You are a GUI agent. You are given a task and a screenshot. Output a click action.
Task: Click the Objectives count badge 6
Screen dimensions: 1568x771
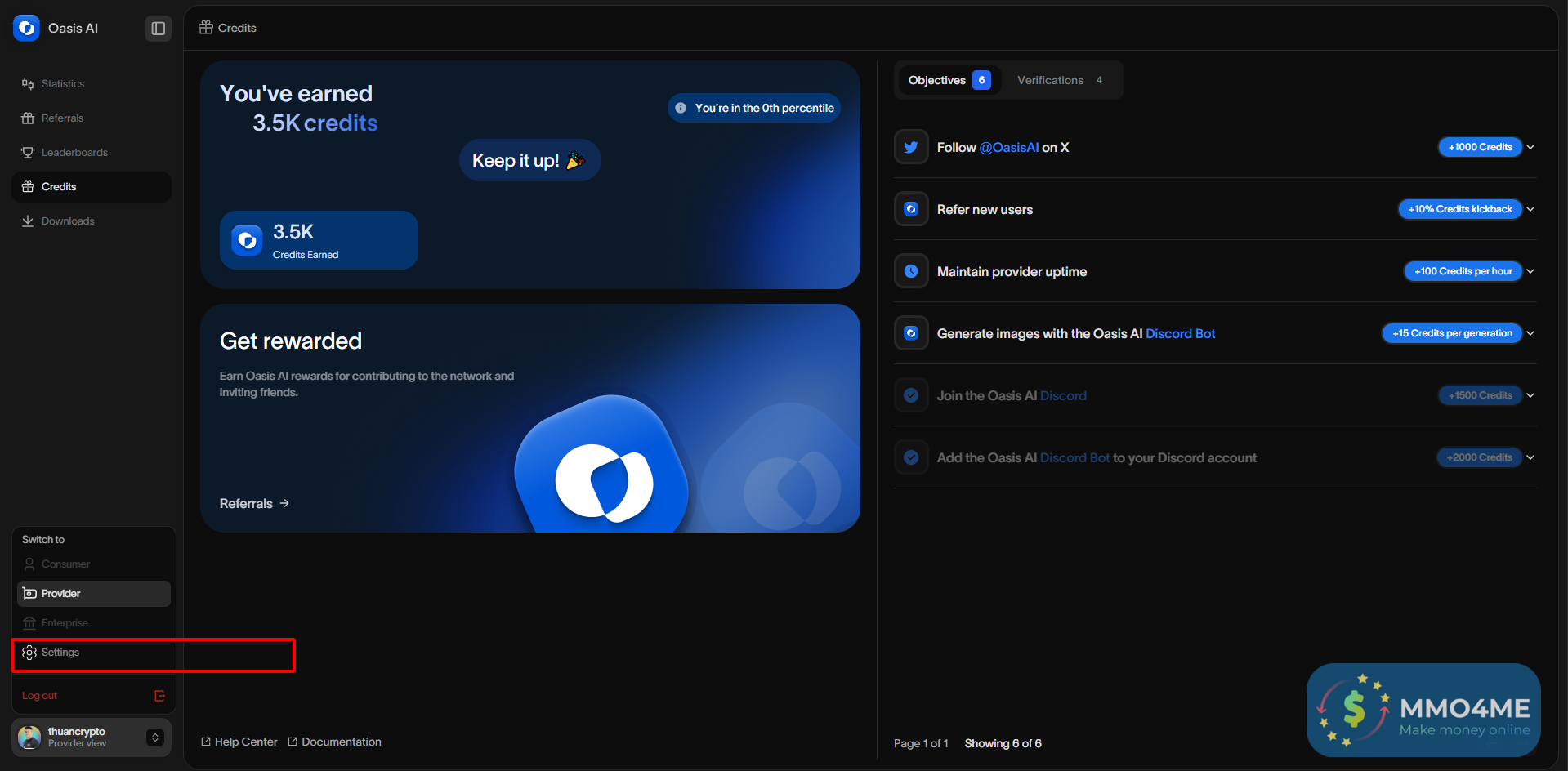click(x=981, y=80)
